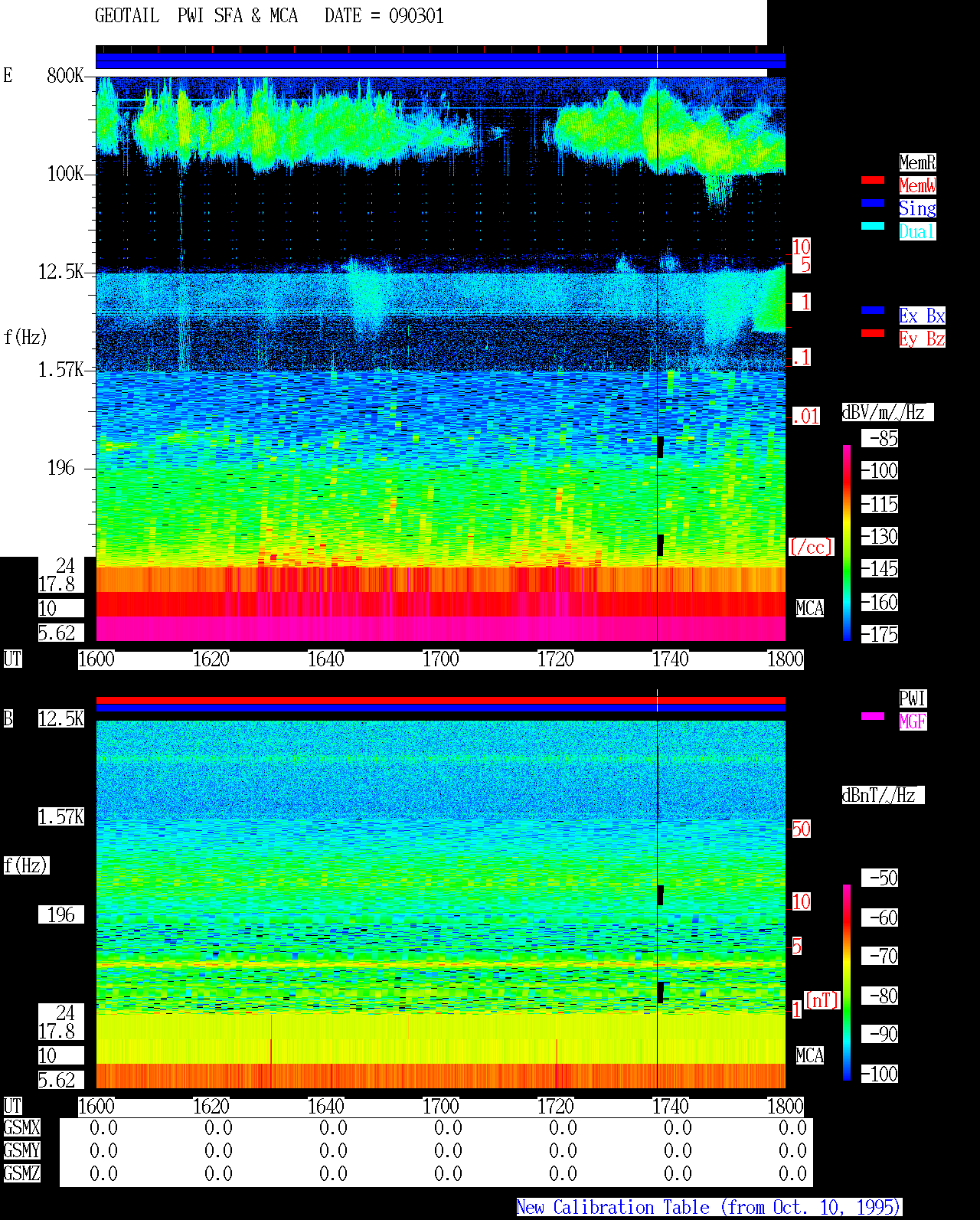Click the red Ey Bz legend swatch
This screenshot has height=1220, width=980.
tap(873, 333)
